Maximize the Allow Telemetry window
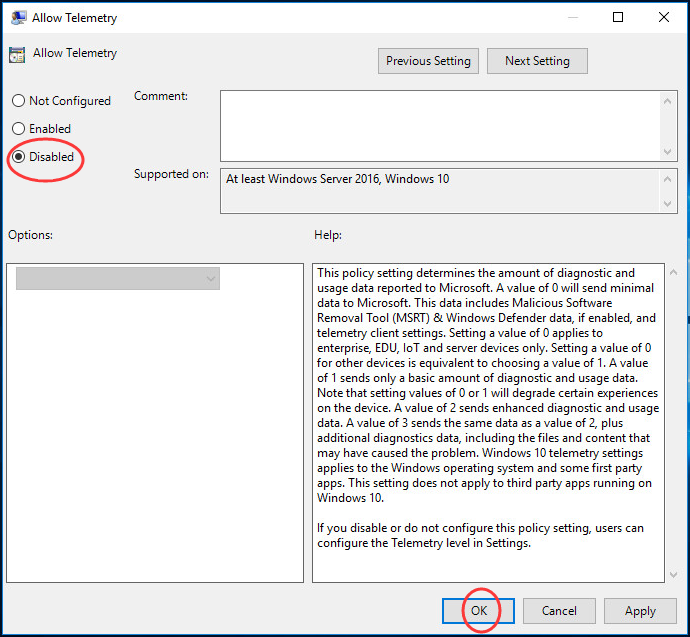The width and height of the screenshot is (690, 637). pyautogui.click(x=618, y=17)
